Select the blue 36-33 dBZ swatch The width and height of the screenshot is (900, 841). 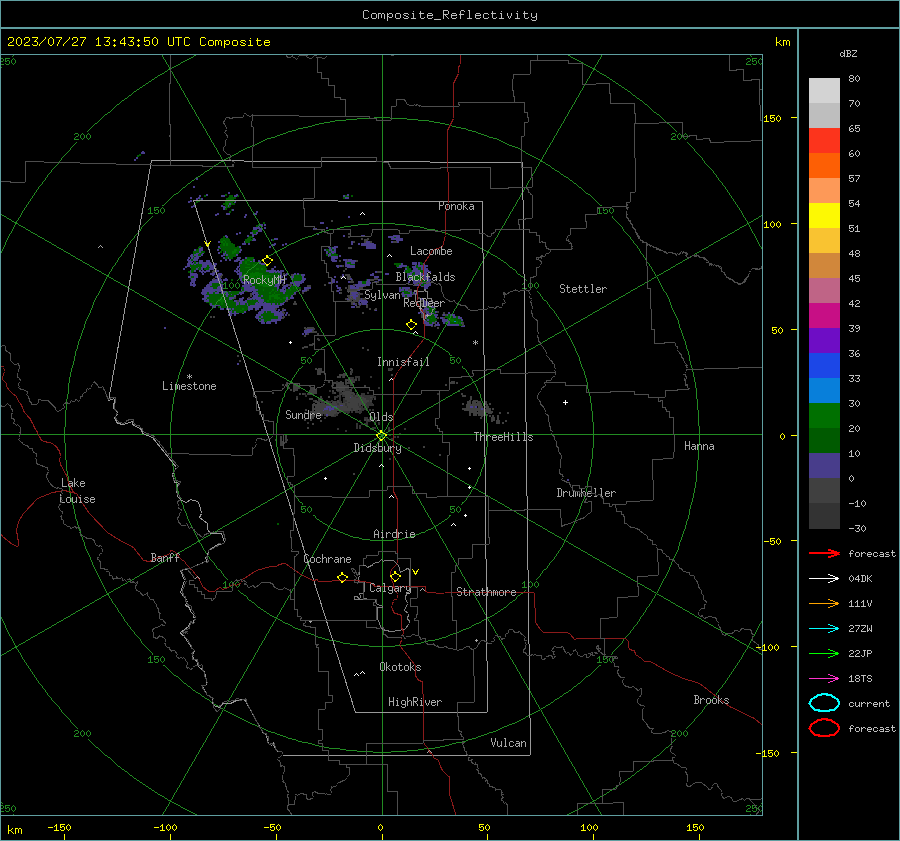pyautogui.click(x=824, y=366)
